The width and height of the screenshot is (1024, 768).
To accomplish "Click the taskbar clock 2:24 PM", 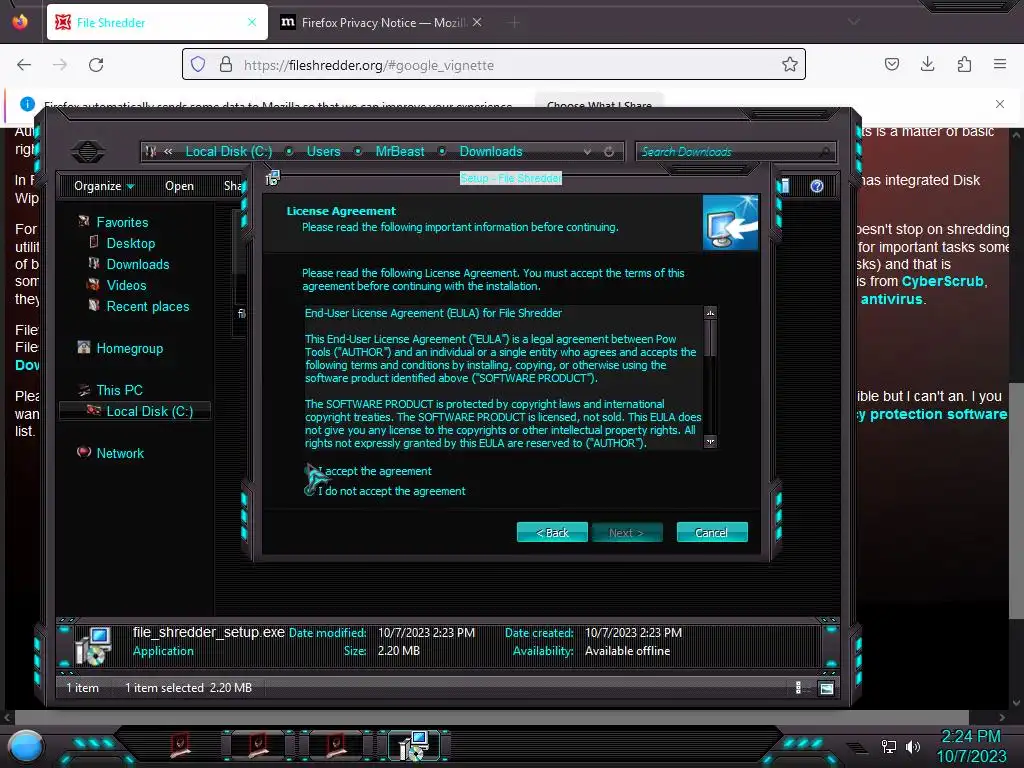I will click(x=970, y=736).
